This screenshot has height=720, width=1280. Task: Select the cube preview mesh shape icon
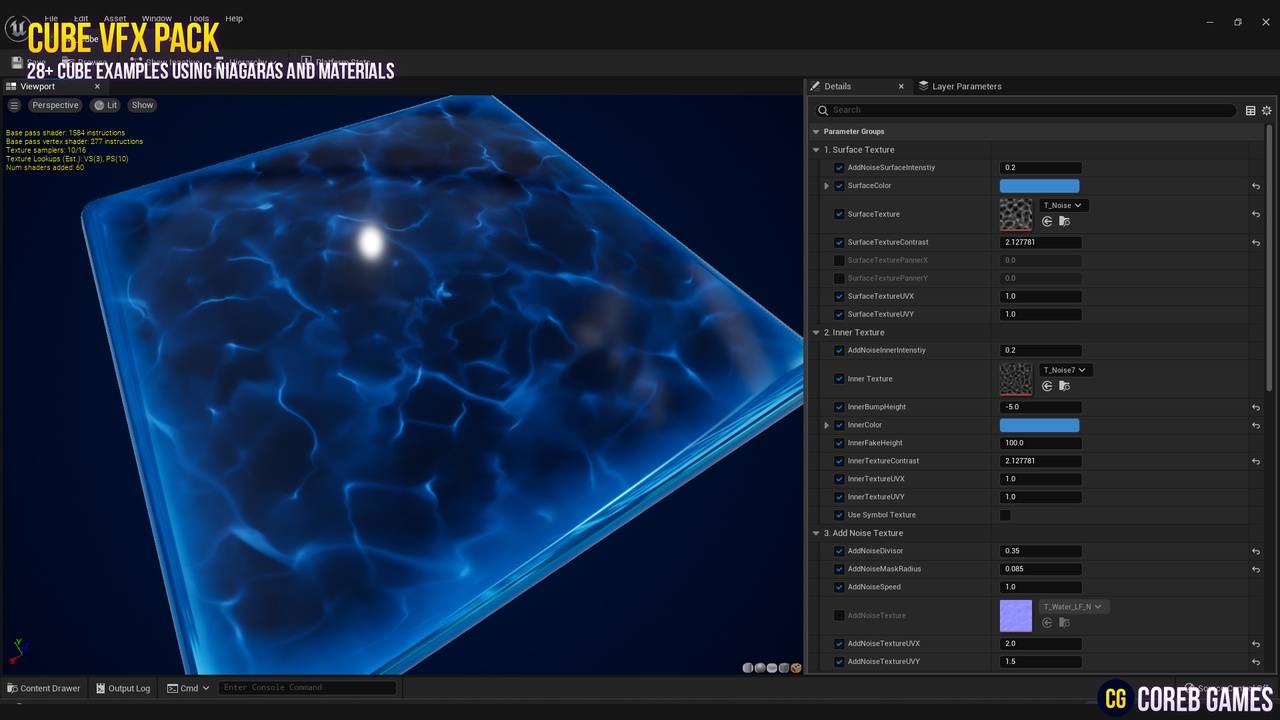point(784,668)
